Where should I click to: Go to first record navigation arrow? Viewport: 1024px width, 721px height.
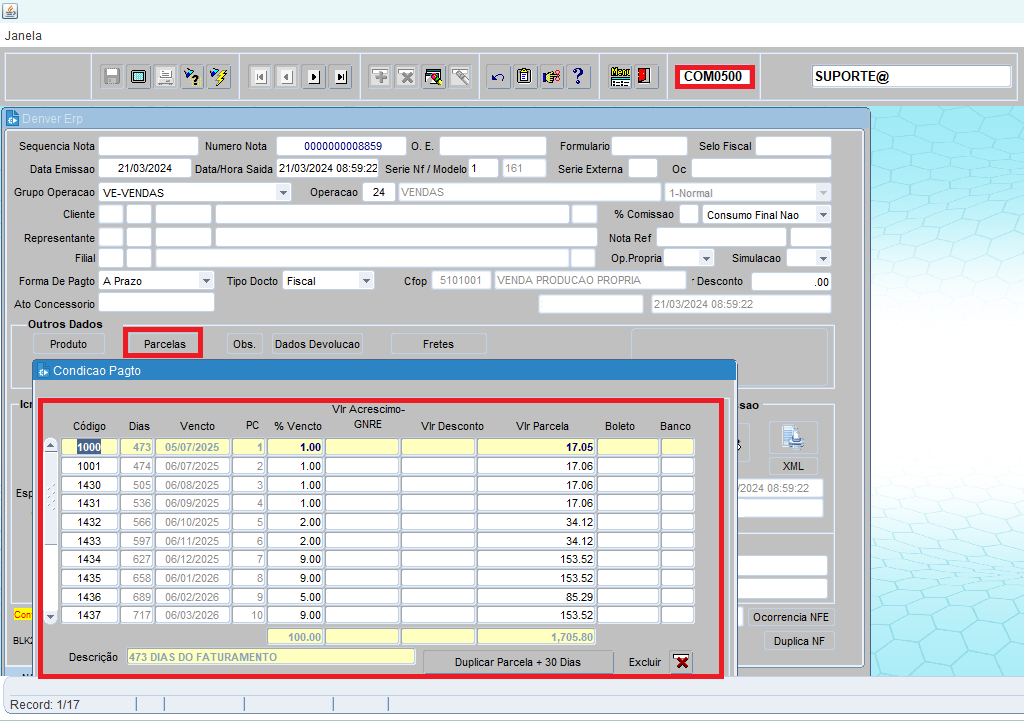[x=260, y=77]
